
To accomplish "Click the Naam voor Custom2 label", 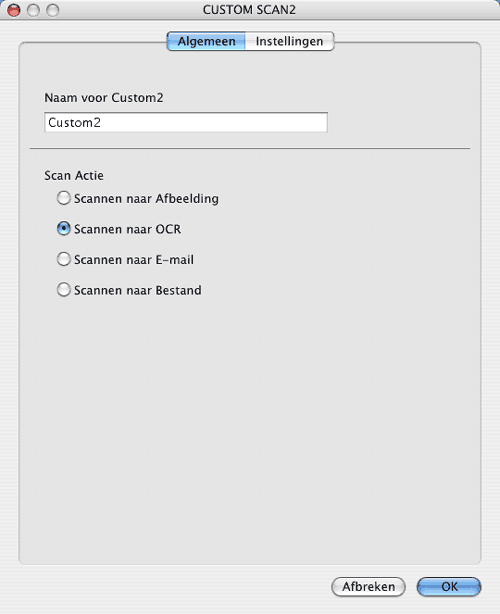I will tap(104, 98).
